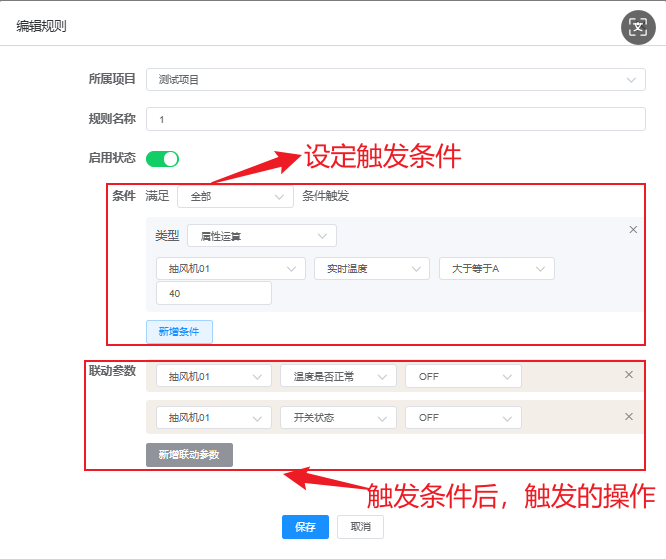The image size is (666, 559).
Task: Open the 抽风机01 dropdown in 温度是否正常 row
Action: click(214, 376)
